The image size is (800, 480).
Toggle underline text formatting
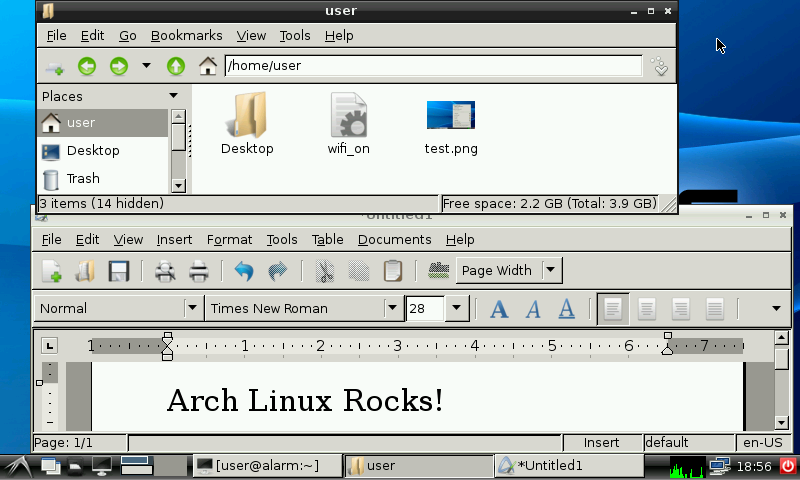coord(566,309)
